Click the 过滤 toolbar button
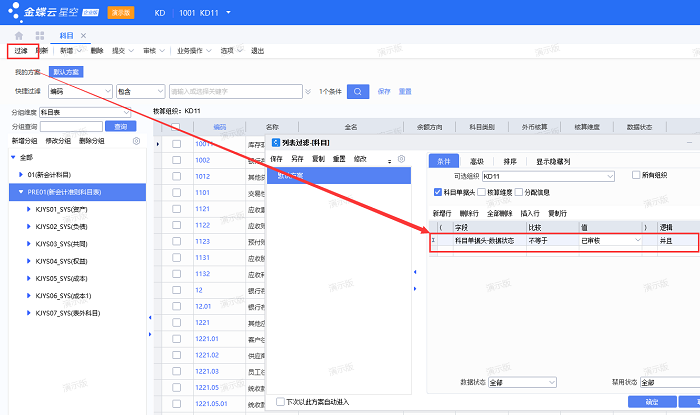Viewport: 700px width, 415px height. [21, 50]
